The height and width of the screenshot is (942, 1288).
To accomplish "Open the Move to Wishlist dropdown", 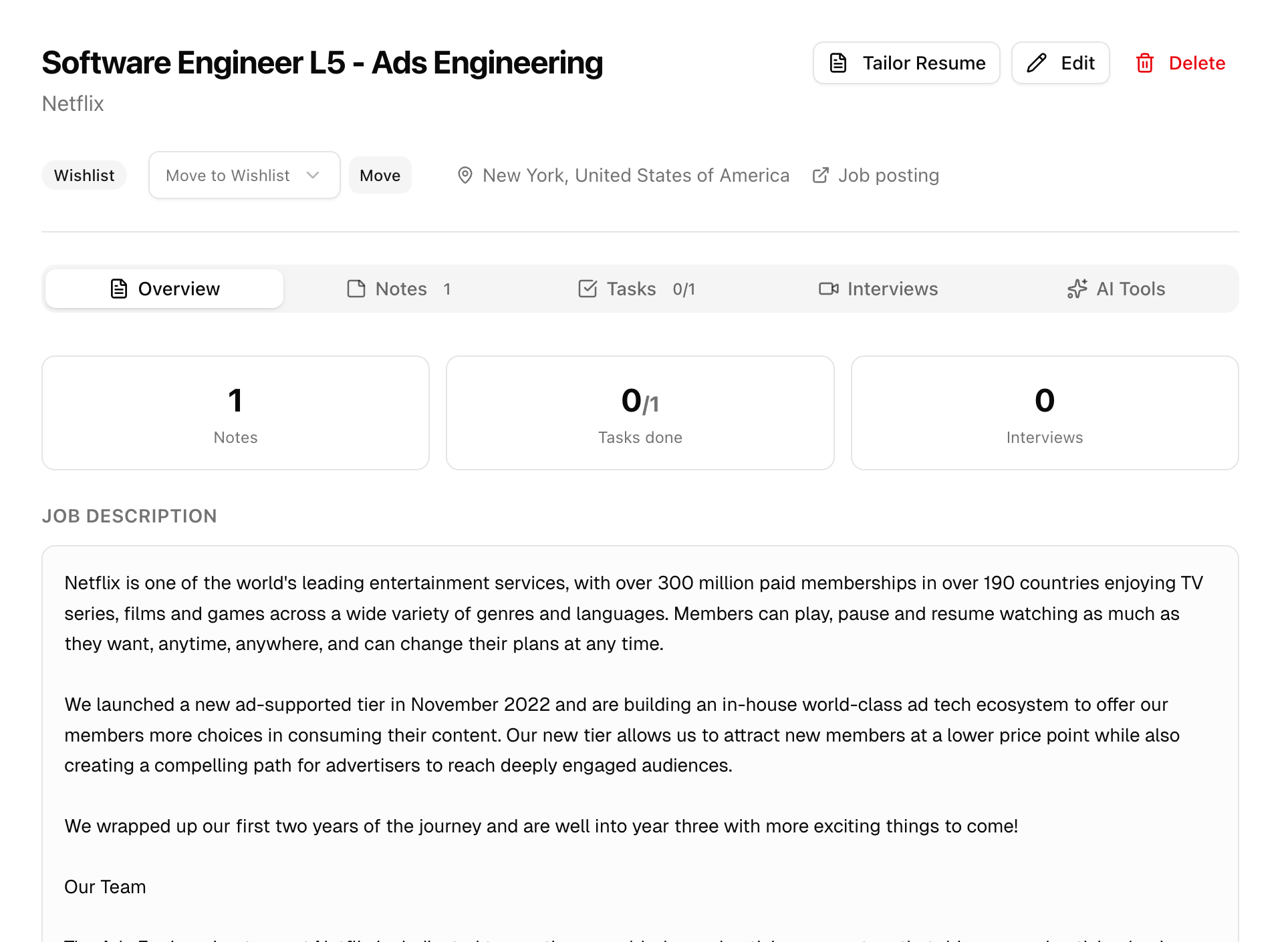I will 244,175.
